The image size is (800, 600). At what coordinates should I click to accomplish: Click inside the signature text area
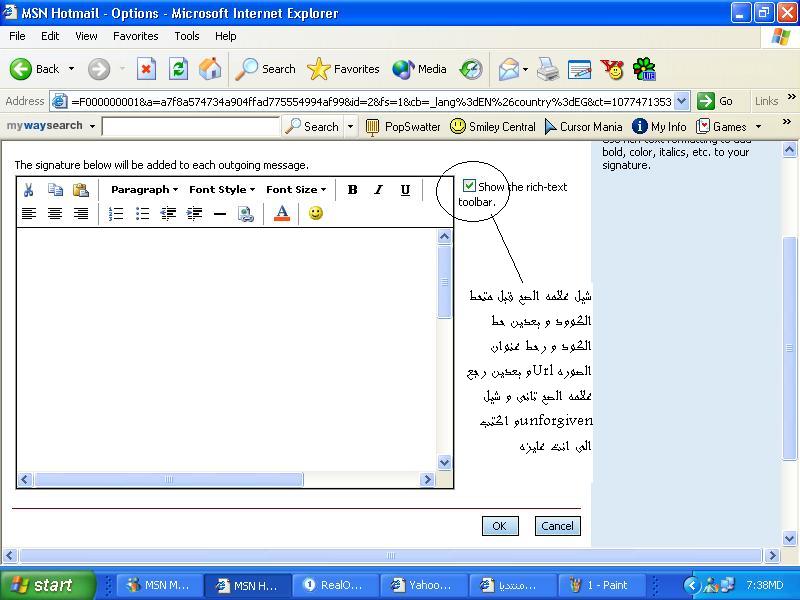point(227,349)
